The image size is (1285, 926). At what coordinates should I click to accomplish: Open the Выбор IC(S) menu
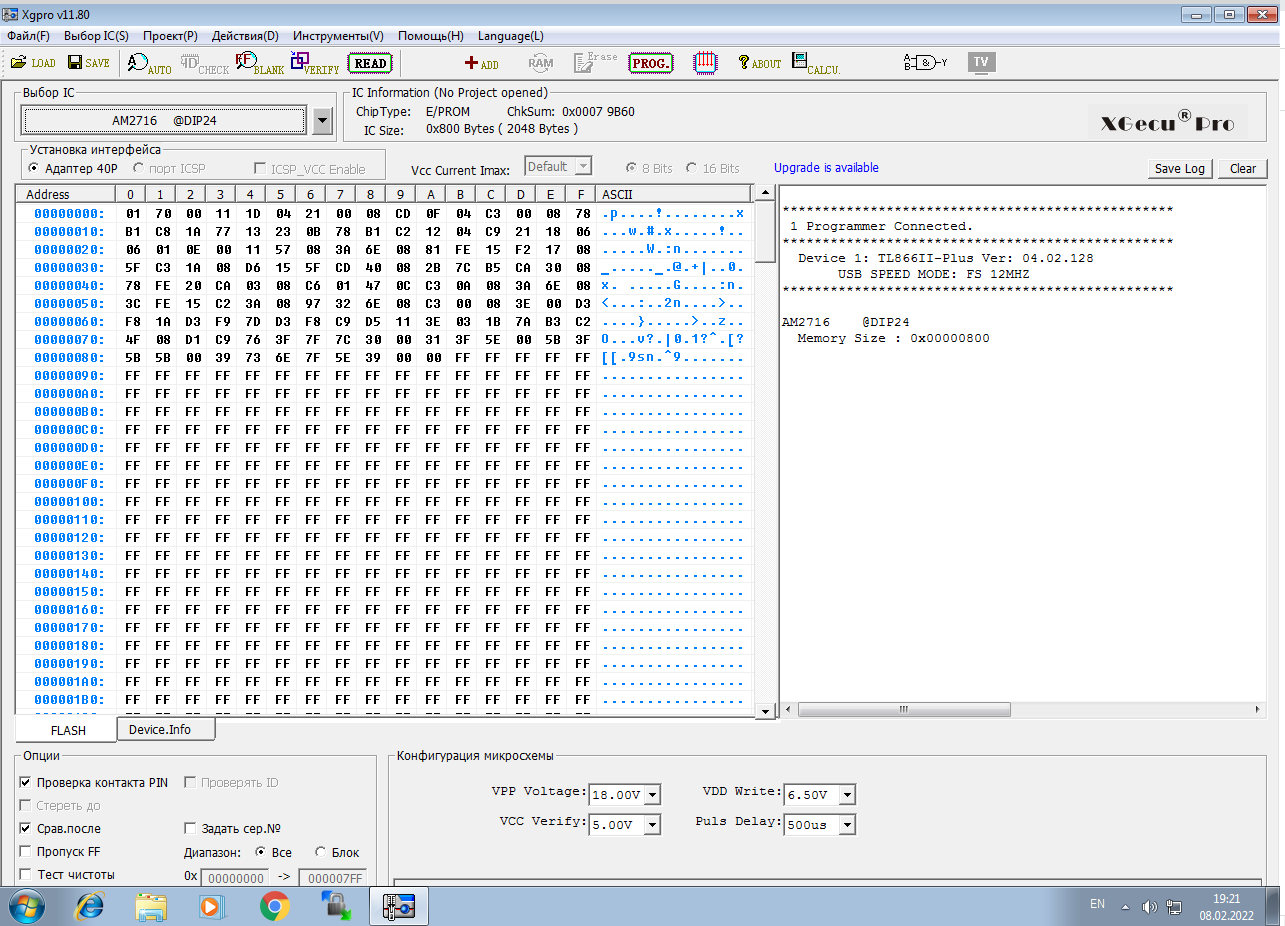coord(96,36)
